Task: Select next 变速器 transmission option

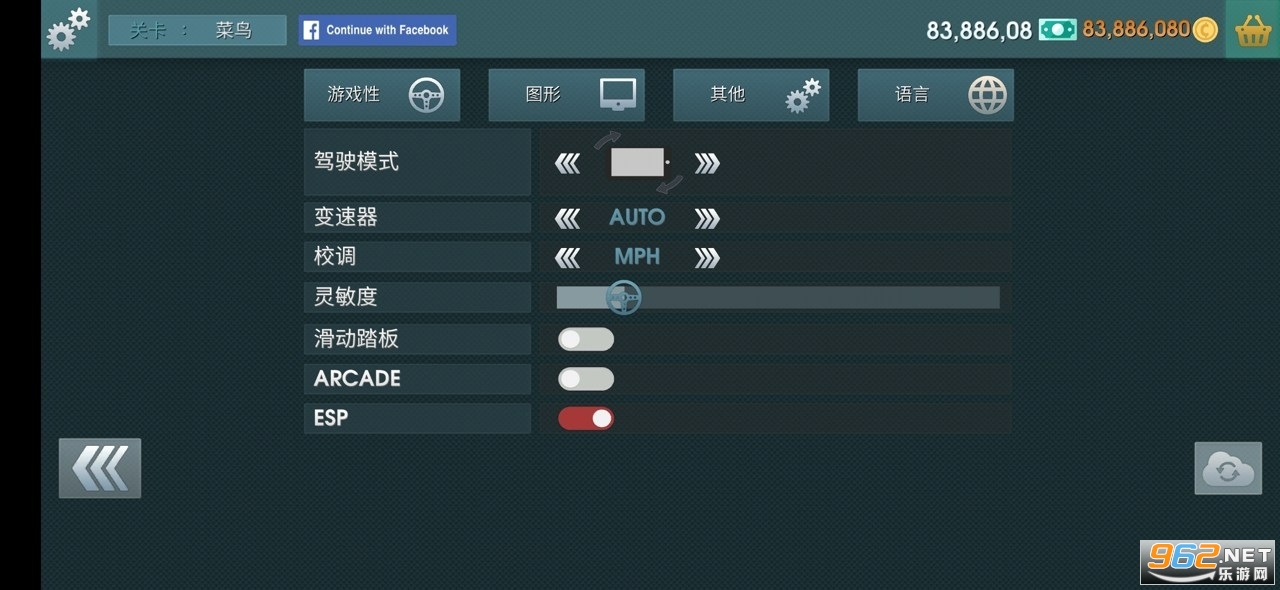Action: (707, 218)
